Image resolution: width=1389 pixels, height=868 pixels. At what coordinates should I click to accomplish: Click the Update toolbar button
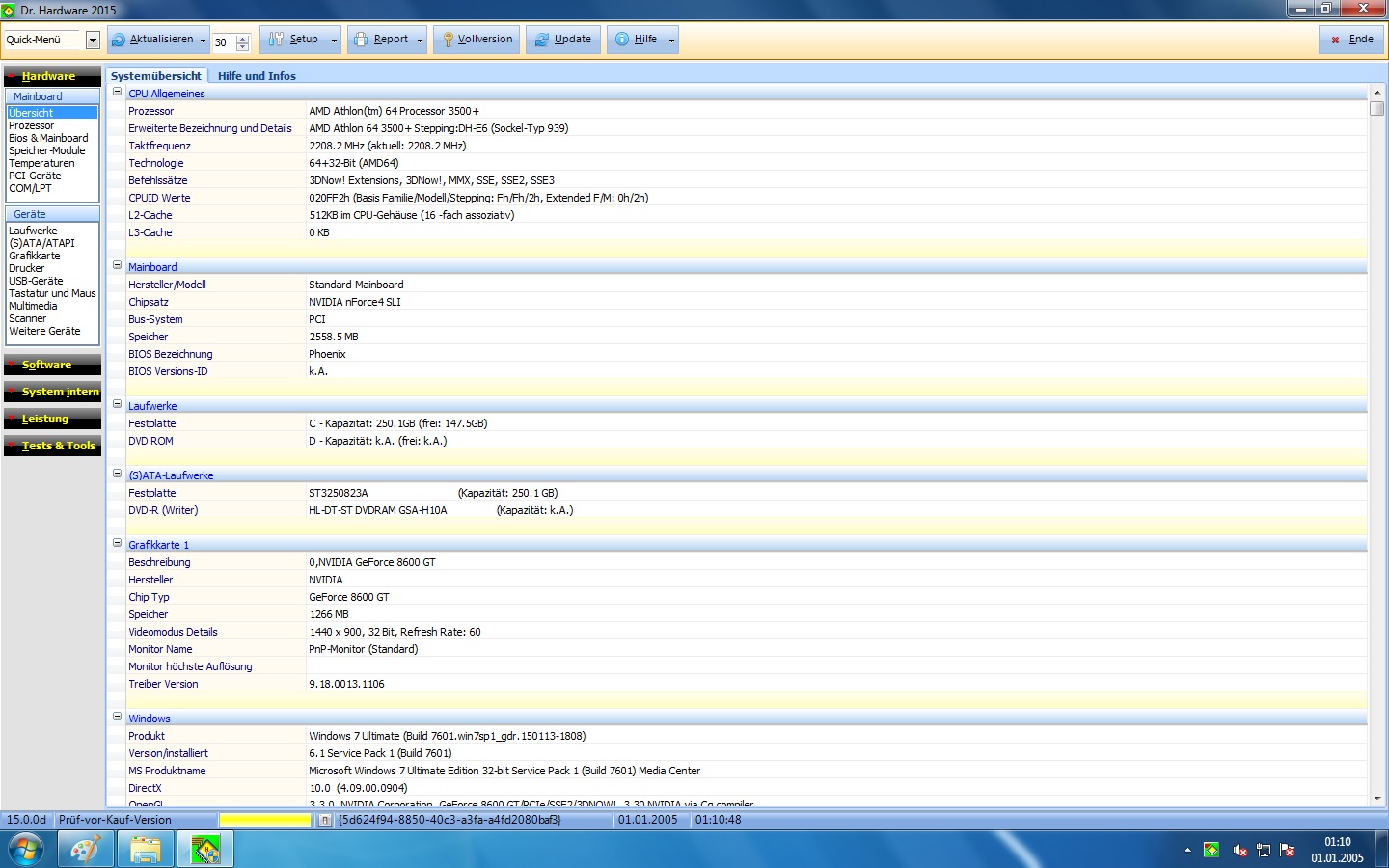(563, 40)
